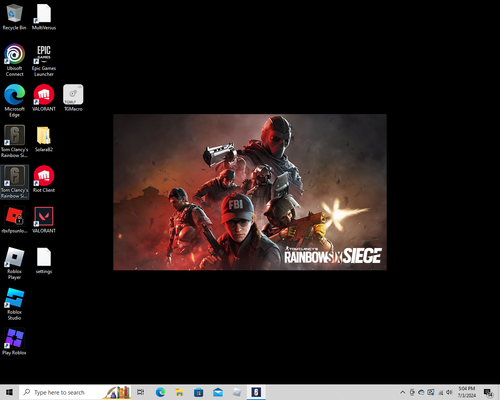Select the Roblox Player desktop shortcut
Screen dimensions: 500x400
14,263
